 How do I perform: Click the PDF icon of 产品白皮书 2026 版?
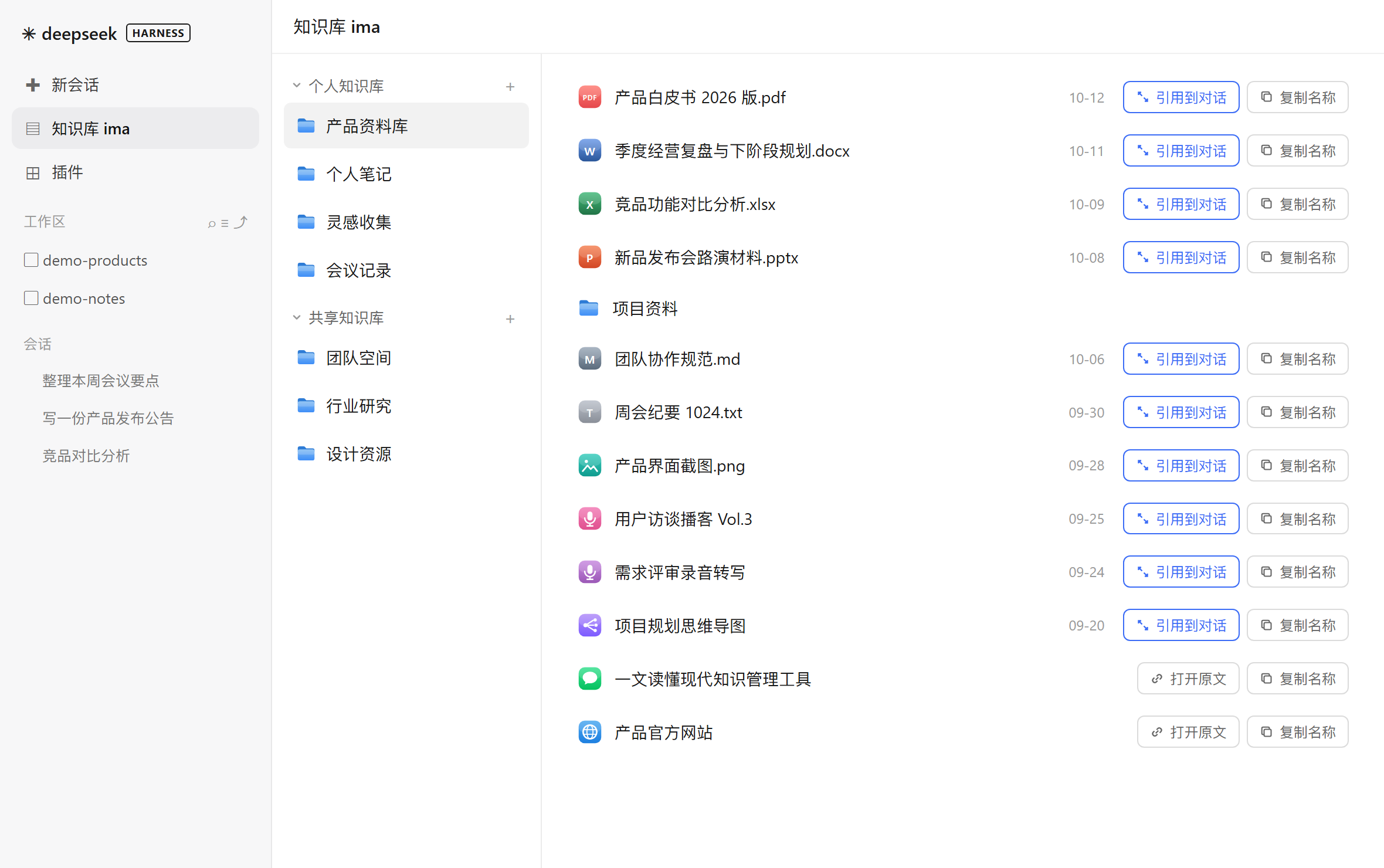coord(589,97)
